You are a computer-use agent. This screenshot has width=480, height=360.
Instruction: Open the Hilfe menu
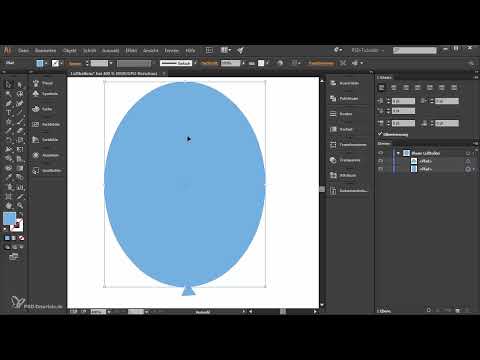[x=190, y=50]
